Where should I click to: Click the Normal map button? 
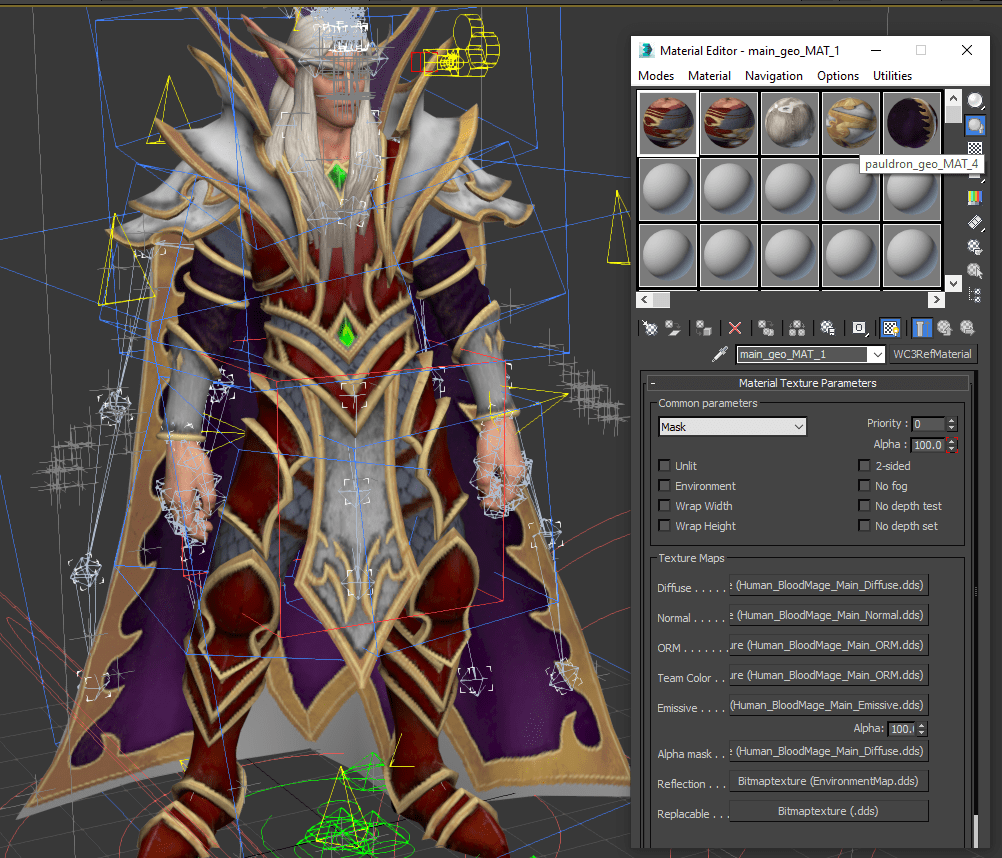[x=829, y=615]
